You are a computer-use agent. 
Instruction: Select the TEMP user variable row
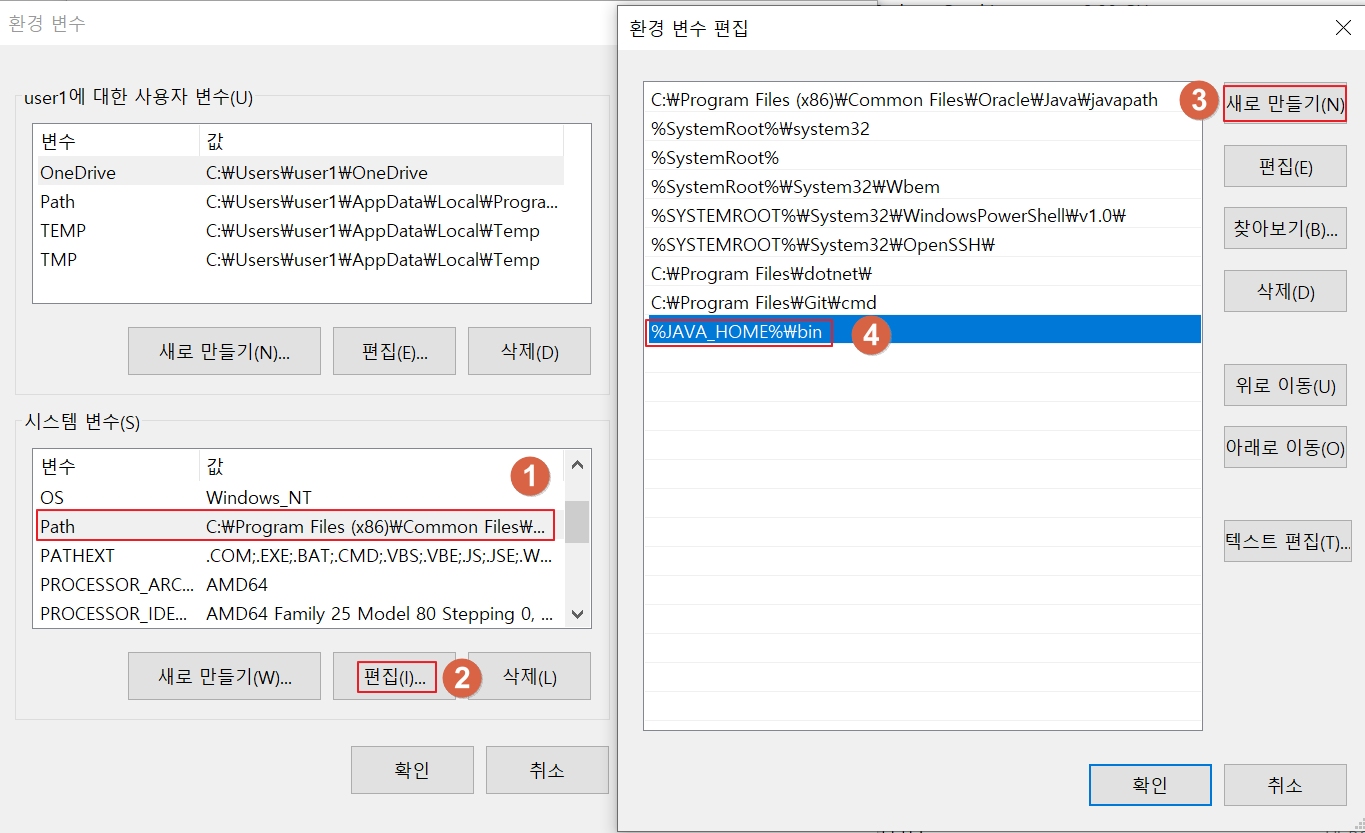pyautogui.click(x=150, y=230)
